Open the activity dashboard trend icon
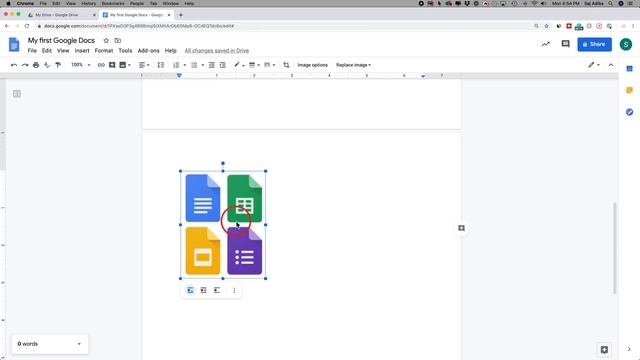 [x=546, y=44]
